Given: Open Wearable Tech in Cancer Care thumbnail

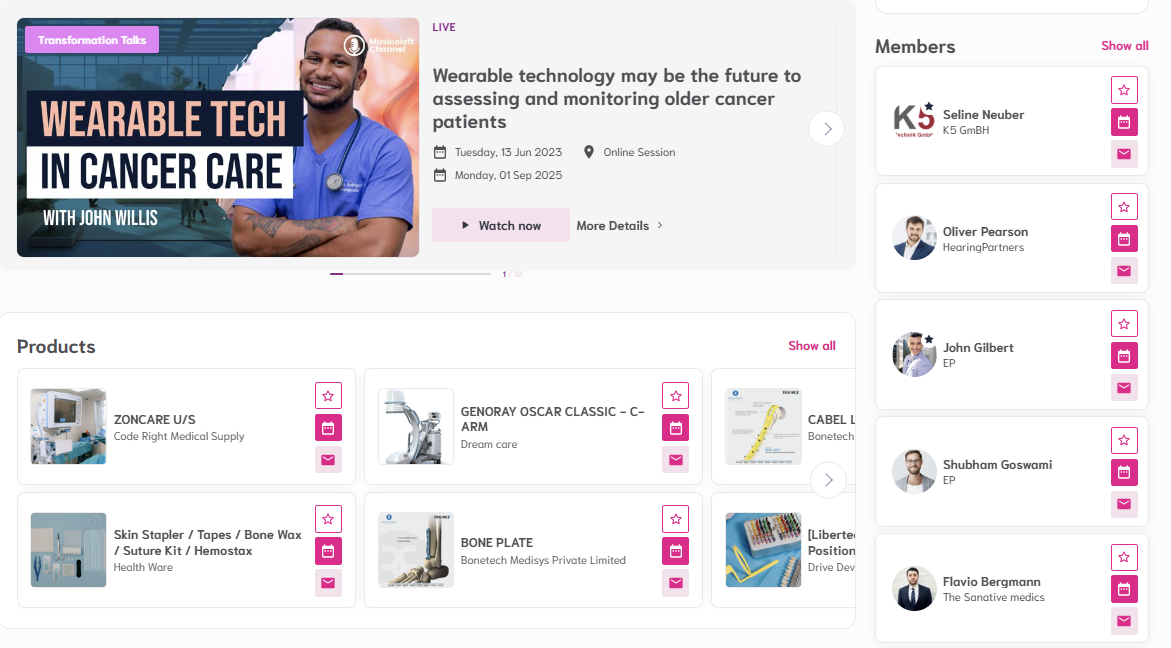Looking at the screenshot, I should (x=218, y=137).
